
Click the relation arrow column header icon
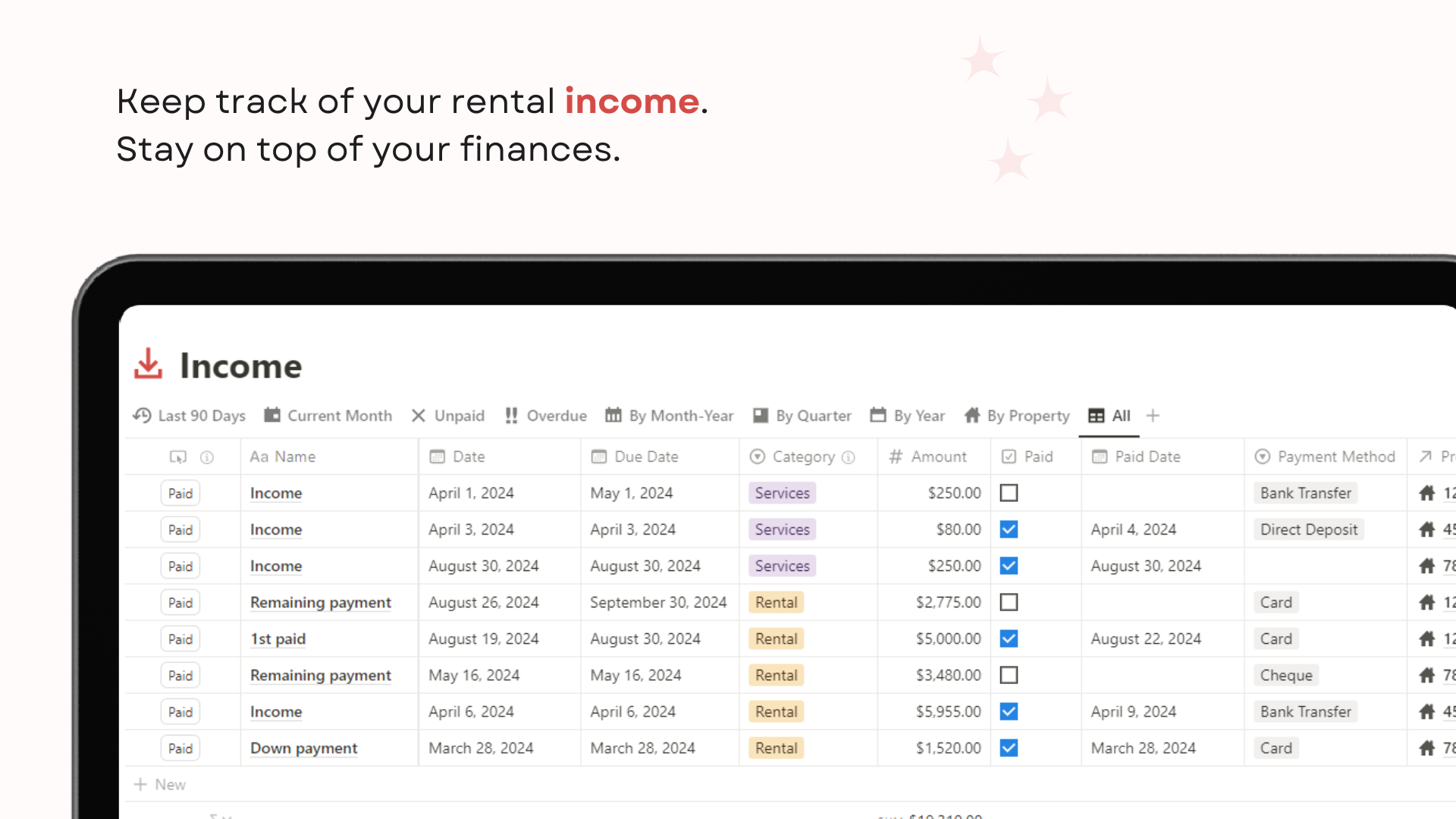pos(1426,457)
